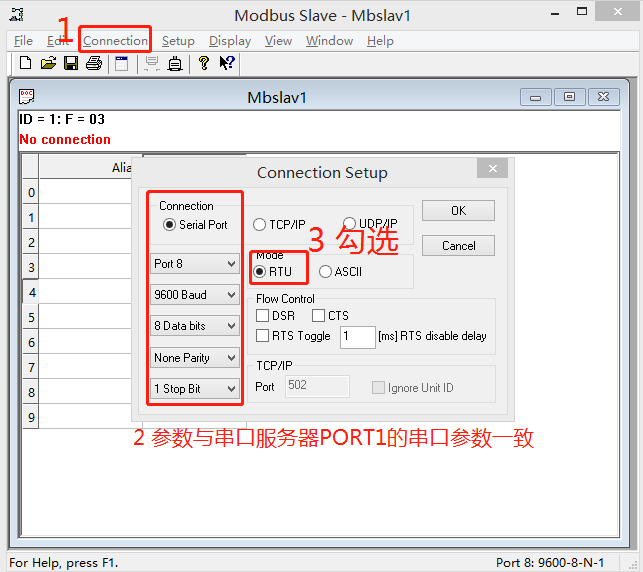The width and height of the screenshot is (643, 572).
Task: Check the RTS Toggle checkbox
Action: coord(263,336)
